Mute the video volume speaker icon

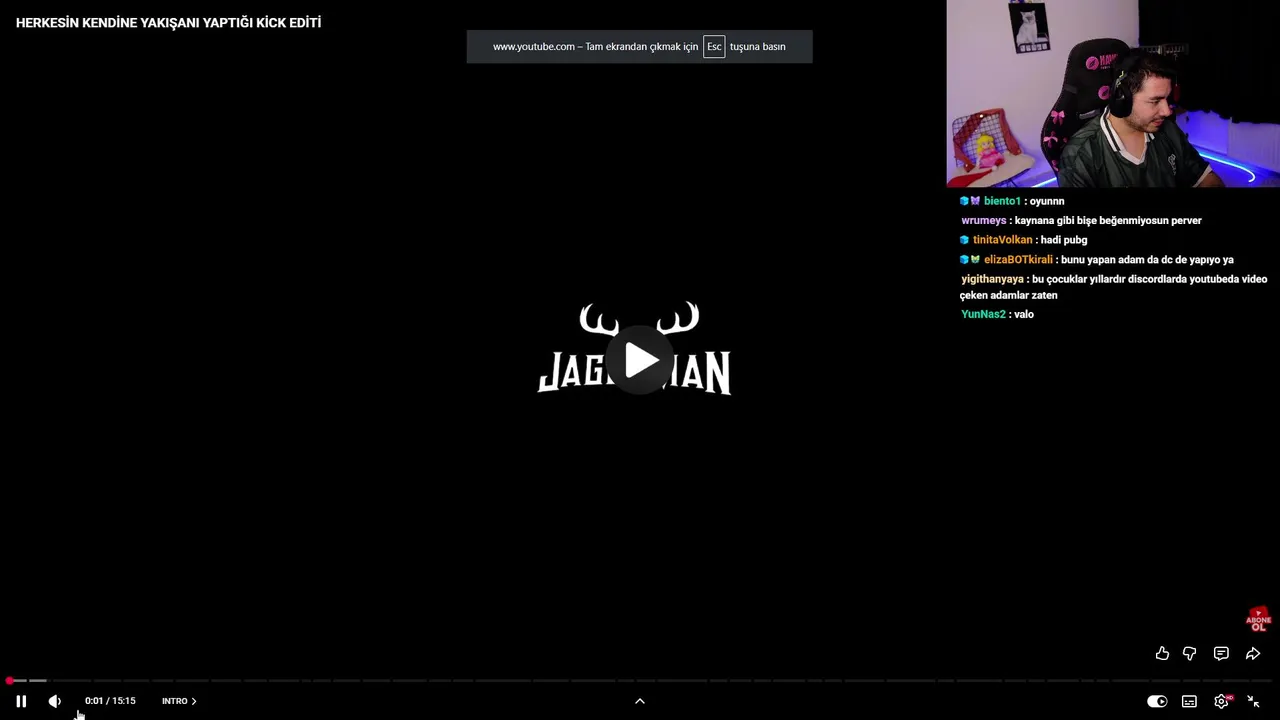(54, 701)
